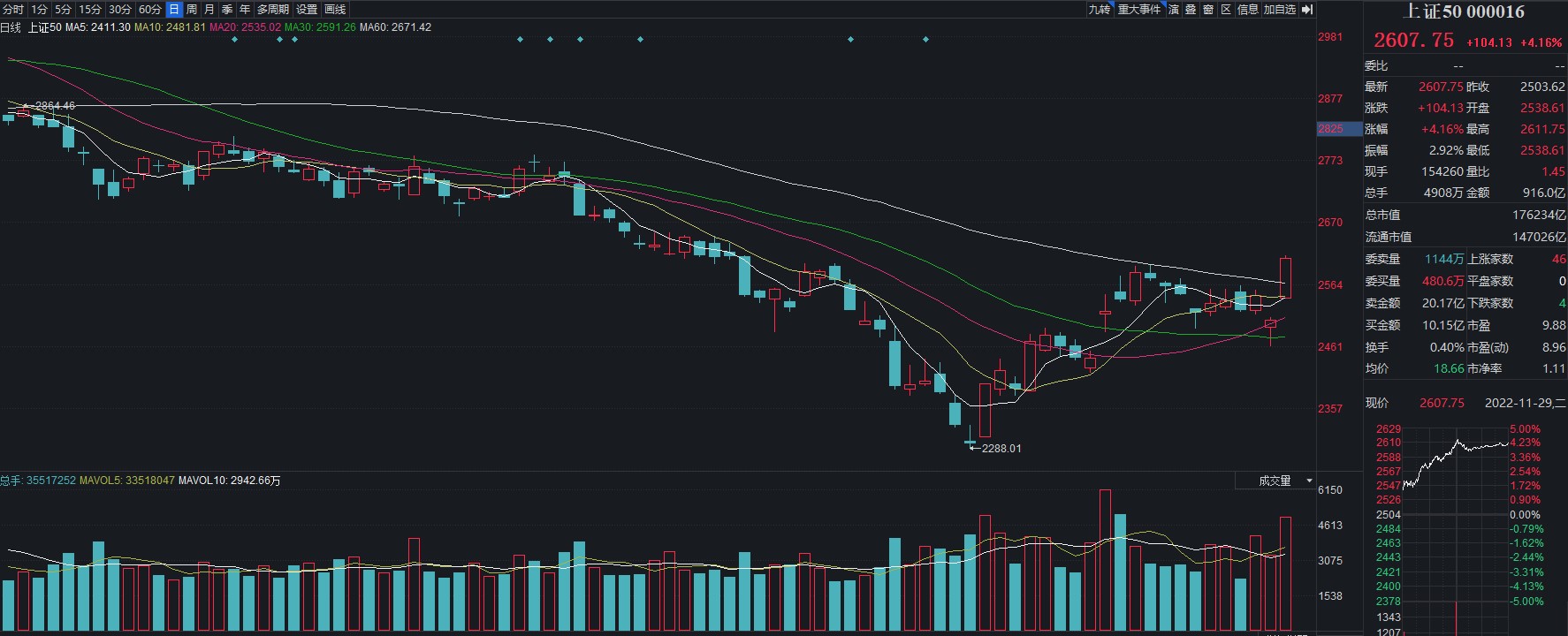Click the 信息 info toolbar button
This screenshot has width=1568, height=636.
click(1247, 10)
